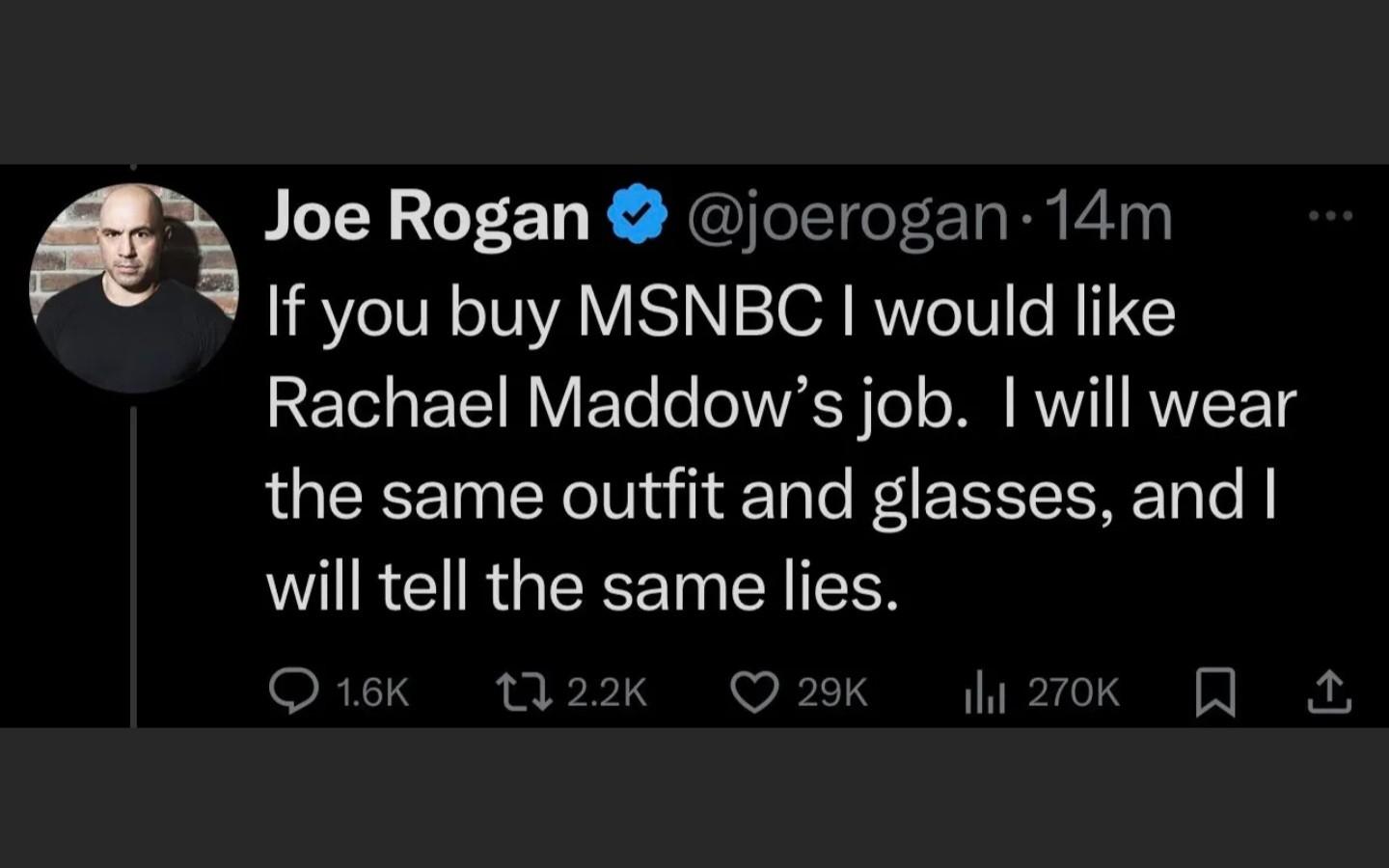Click the repost arrows icon
Image resolution: width=1389 pixels, height=868 pixels.
[522, 692]
